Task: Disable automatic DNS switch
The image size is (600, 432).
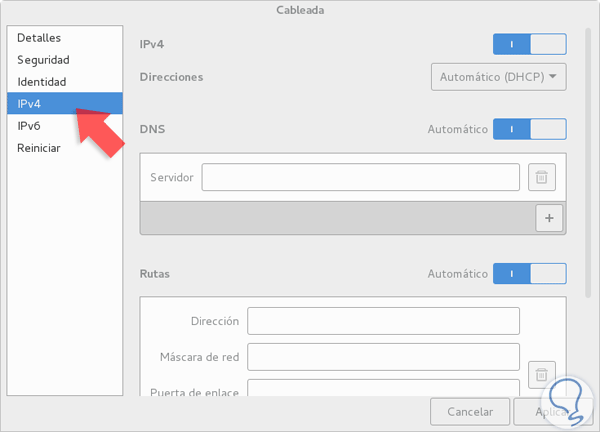Action: pos(529,129)
